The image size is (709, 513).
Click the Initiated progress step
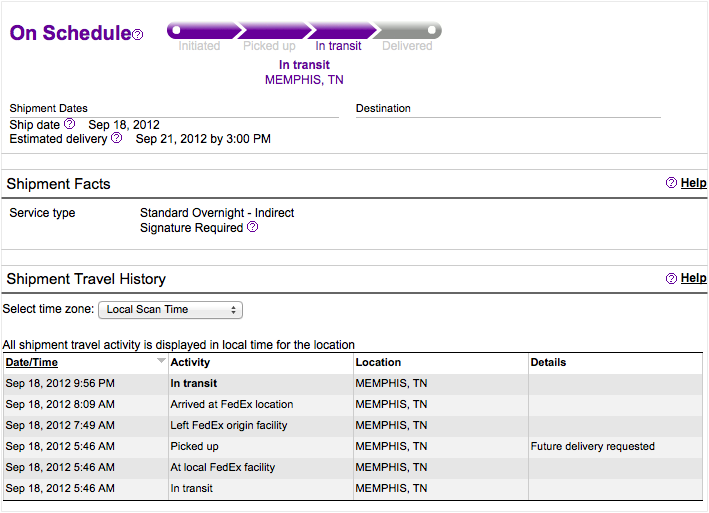199,46
